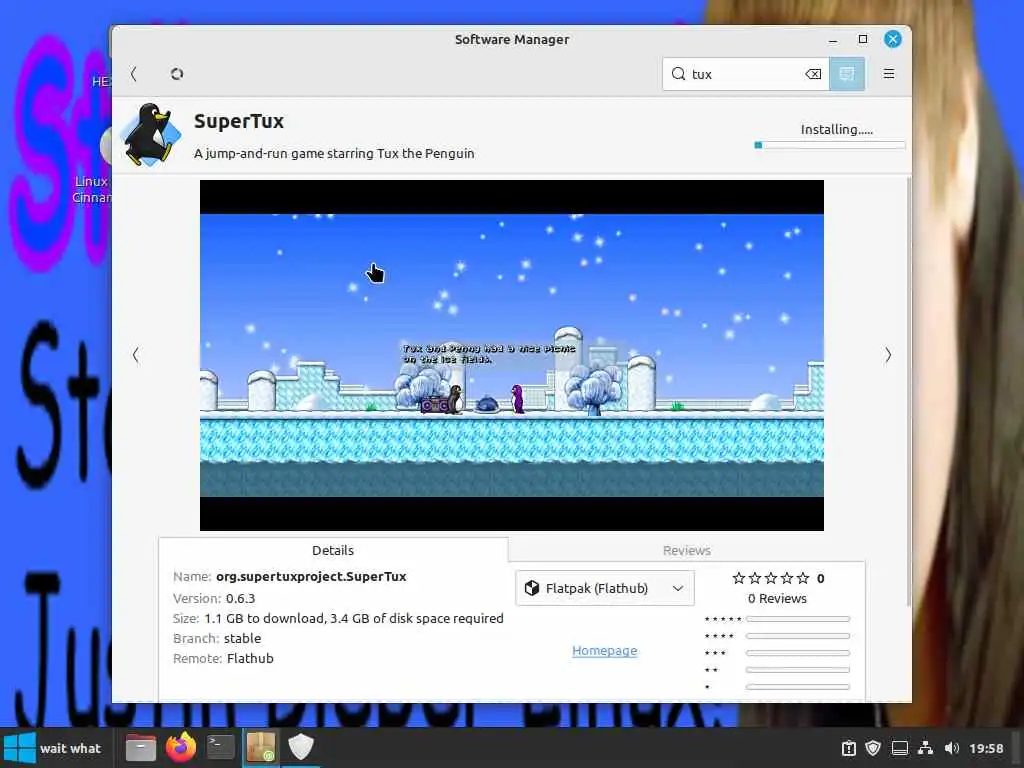Screen dimensions: 1024x768
Task: Open the shield app in the taskbar
Action: click(301, 747)
